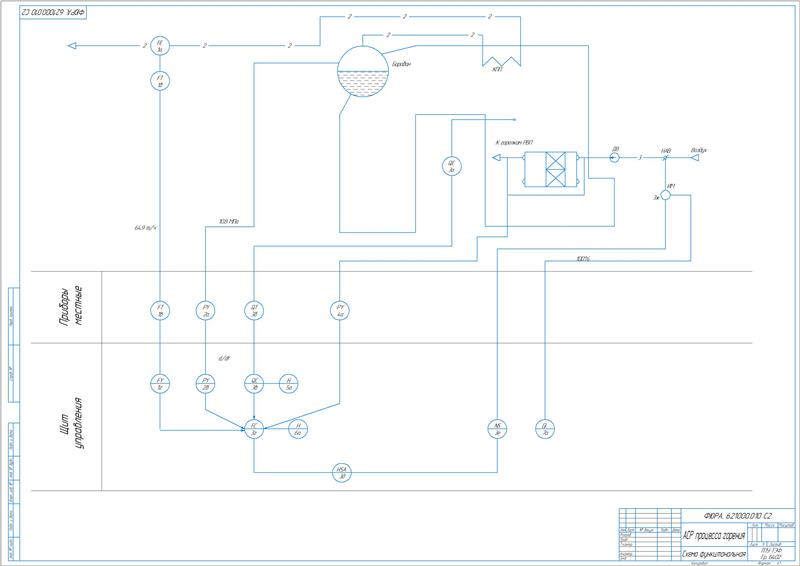
Task: Select the QC controller circle next to H 5a
Action: coord(254,383)
